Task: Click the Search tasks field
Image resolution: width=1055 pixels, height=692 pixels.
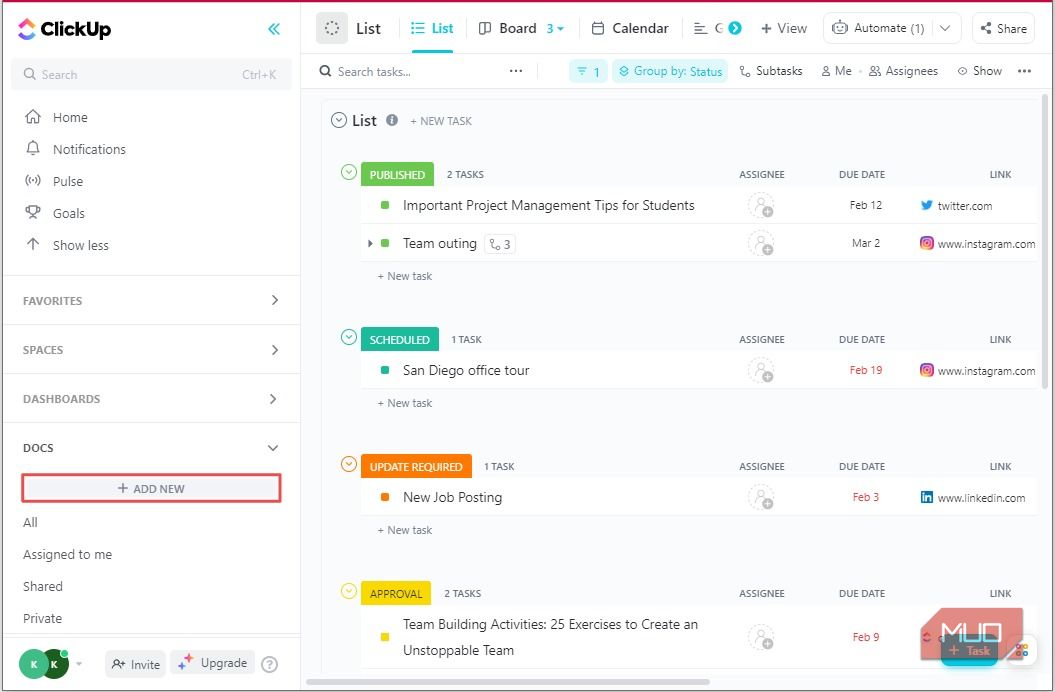Action: (374, 72)
